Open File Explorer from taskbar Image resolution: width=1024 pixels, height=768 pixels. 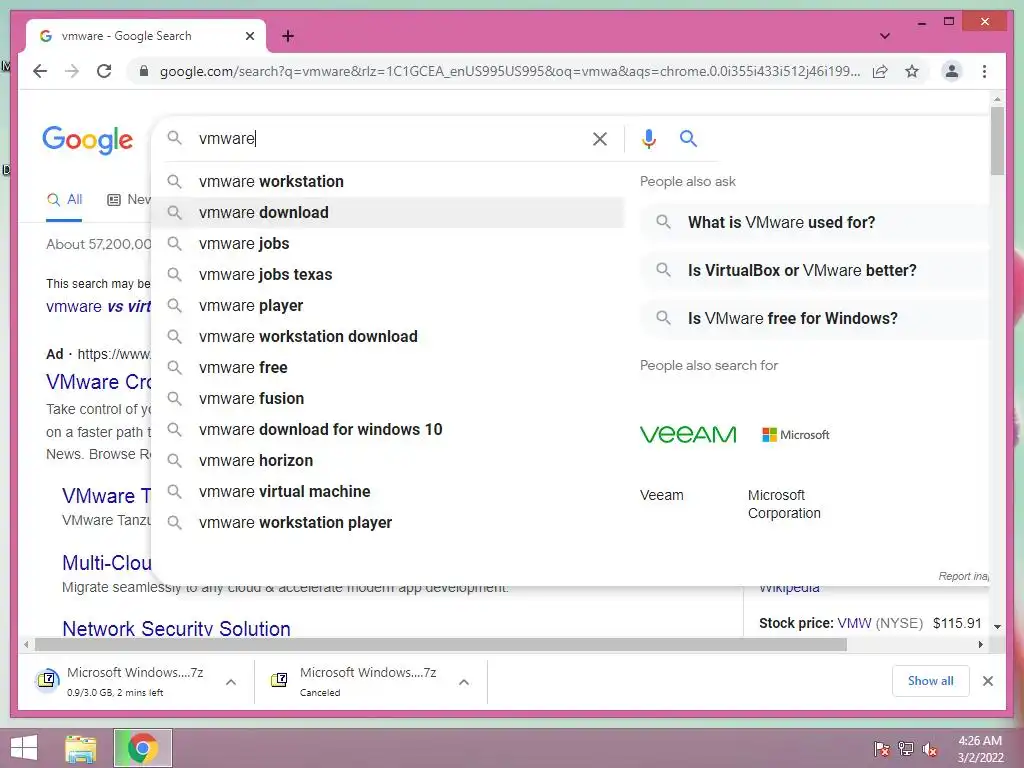(81, 748)
